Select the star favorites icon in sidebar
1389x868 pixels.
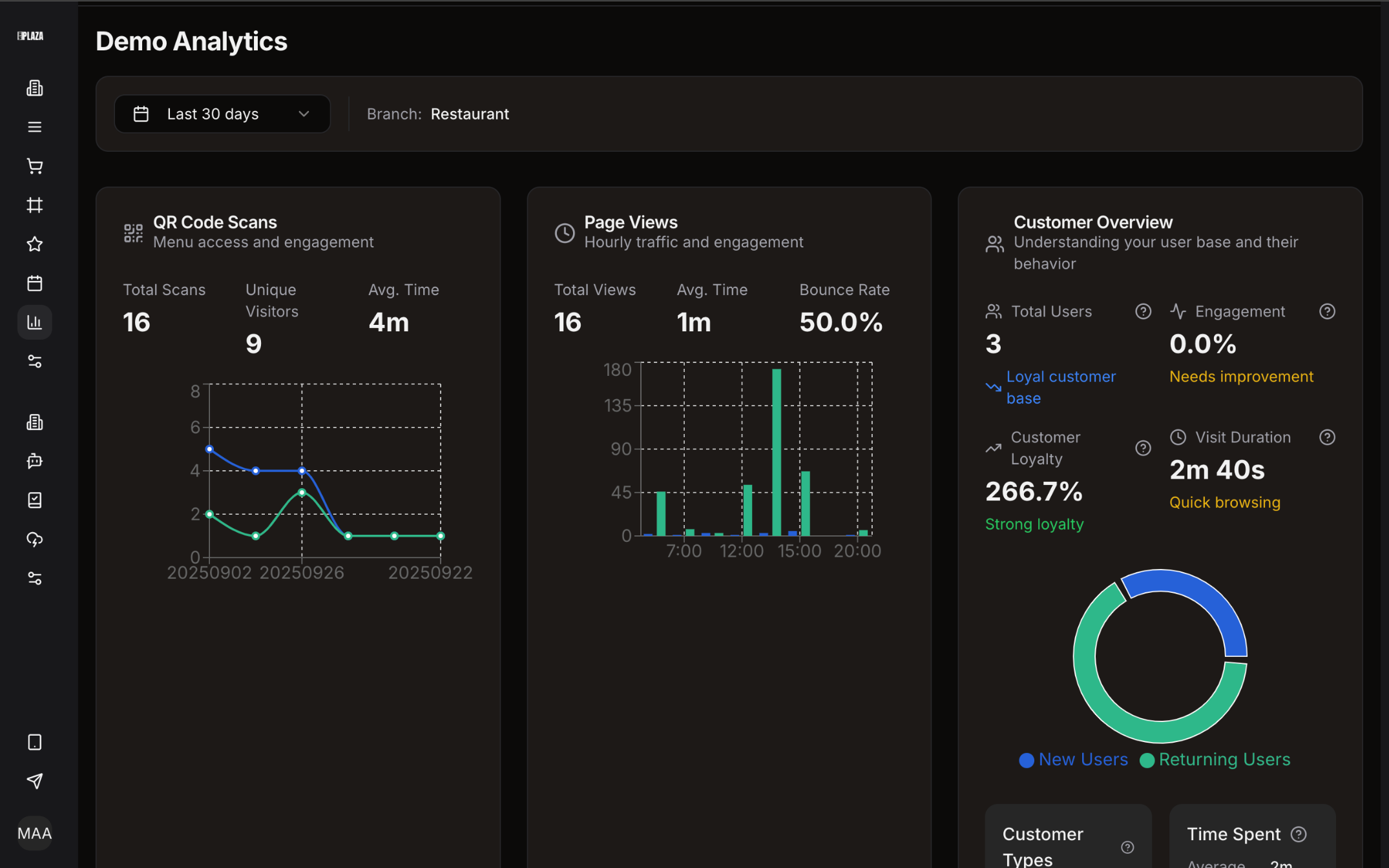(34, 244)
